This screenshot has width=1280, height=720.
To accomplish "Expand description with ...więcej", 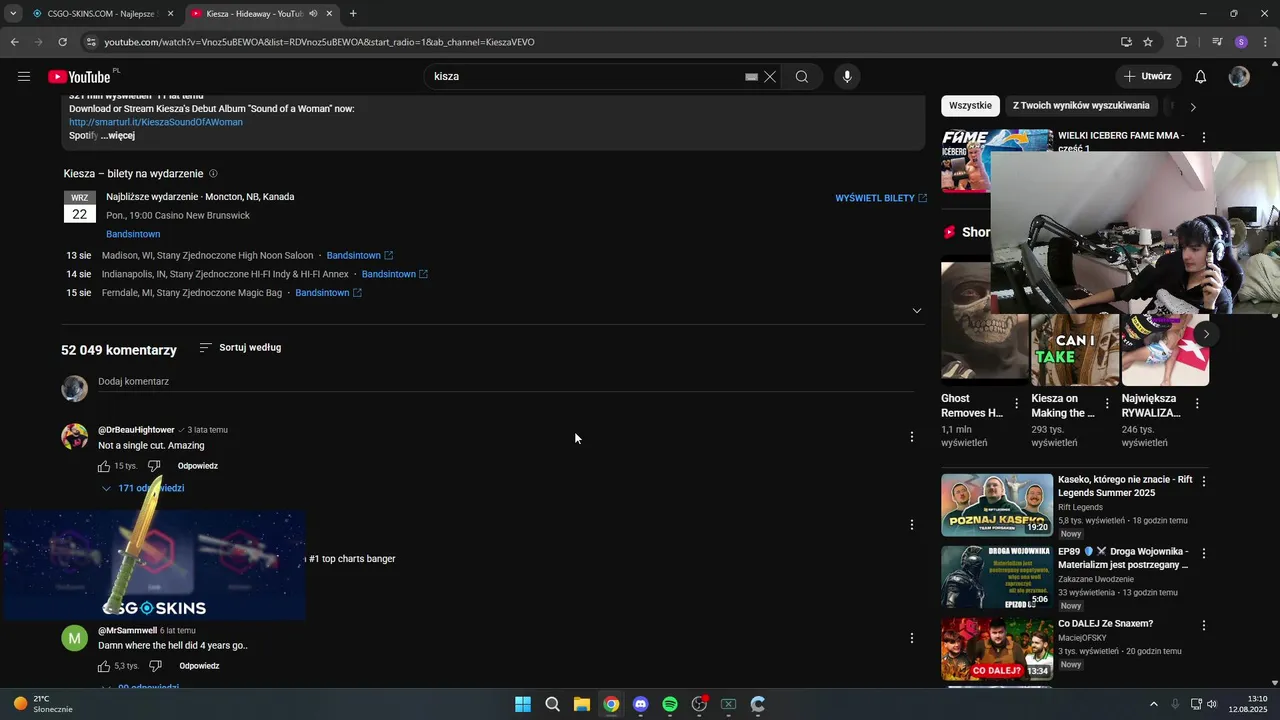I will [x=117, y=136].
